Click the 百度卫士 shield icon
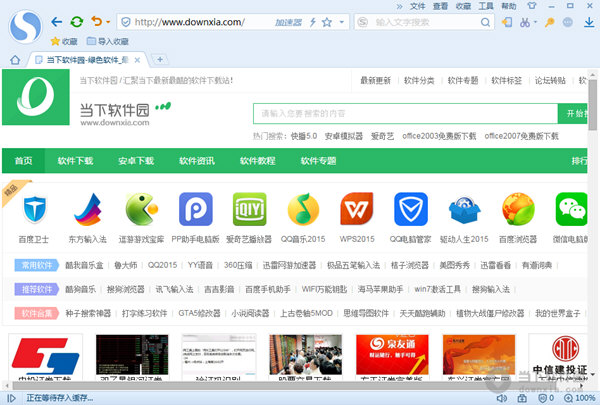600x405 pixels. pyautogui.click(x=35, y=209)
